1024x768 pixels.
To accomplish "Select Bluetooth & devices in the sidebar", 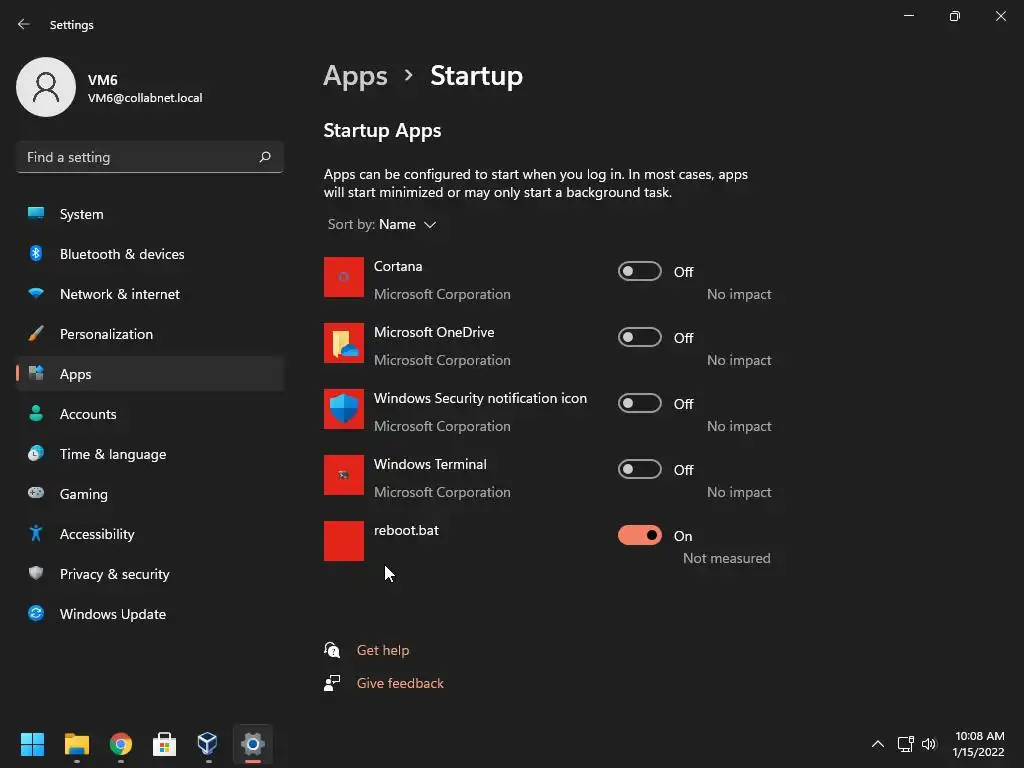I will coord(121,254).
